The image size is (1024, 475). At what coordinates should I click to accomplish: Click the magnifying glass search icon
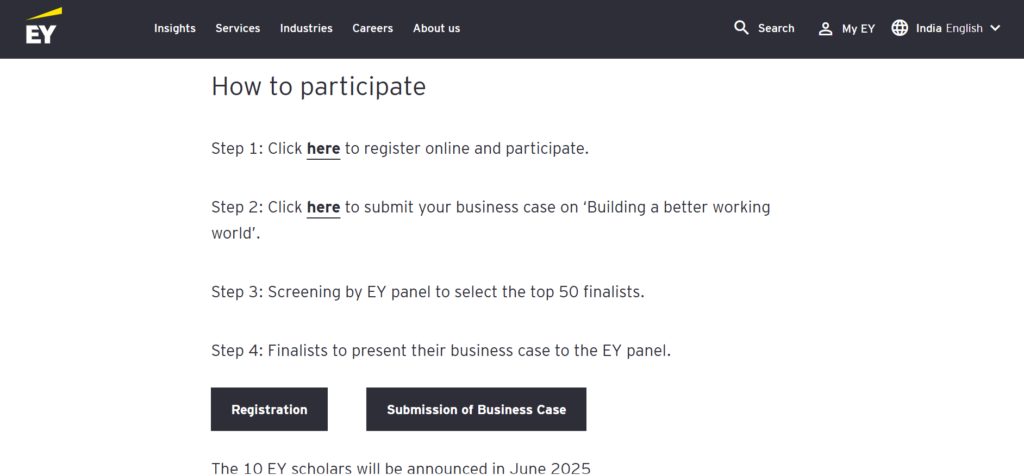coord(741,27)
